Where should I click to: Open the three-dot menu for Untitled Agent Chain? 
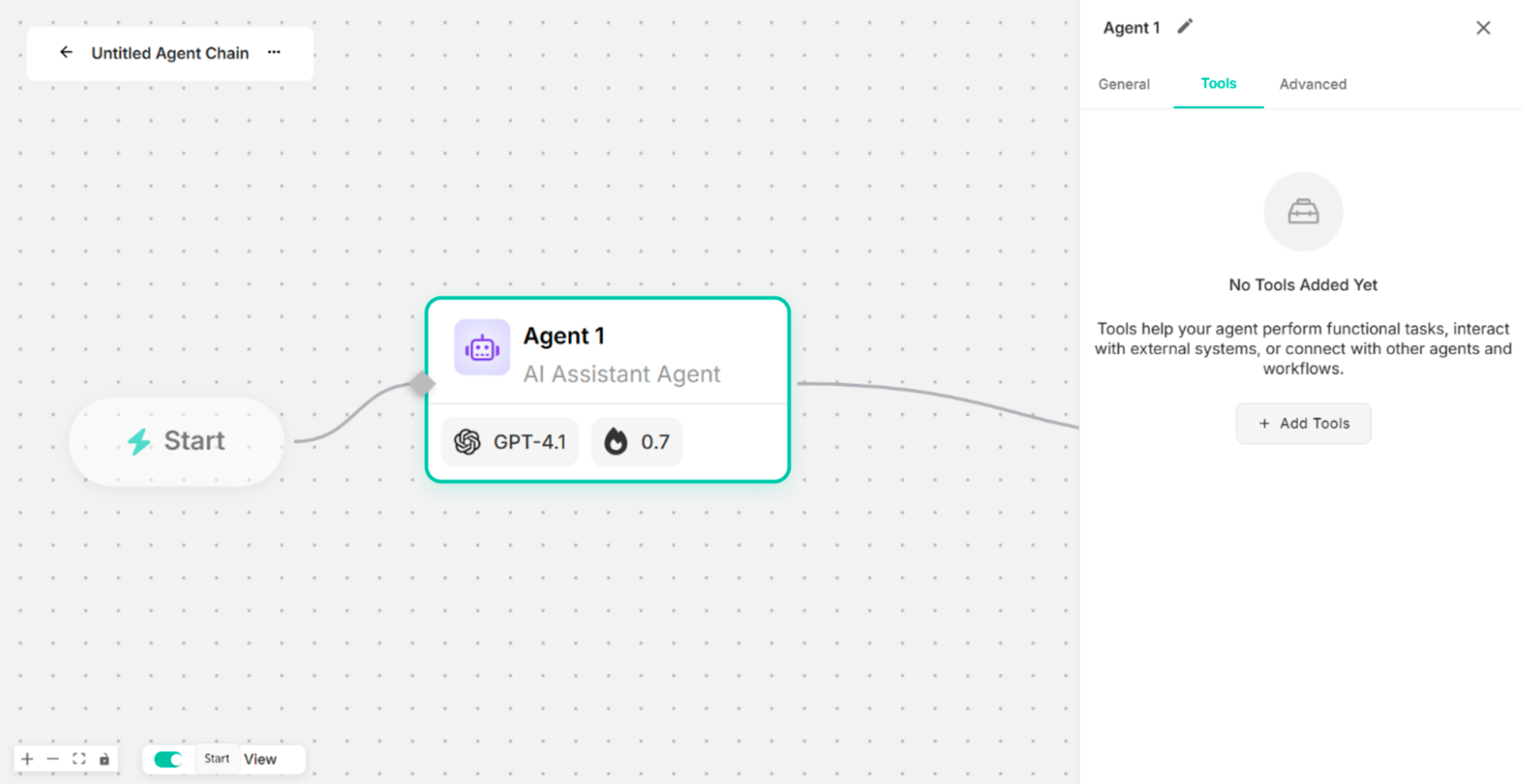point(273,53)
